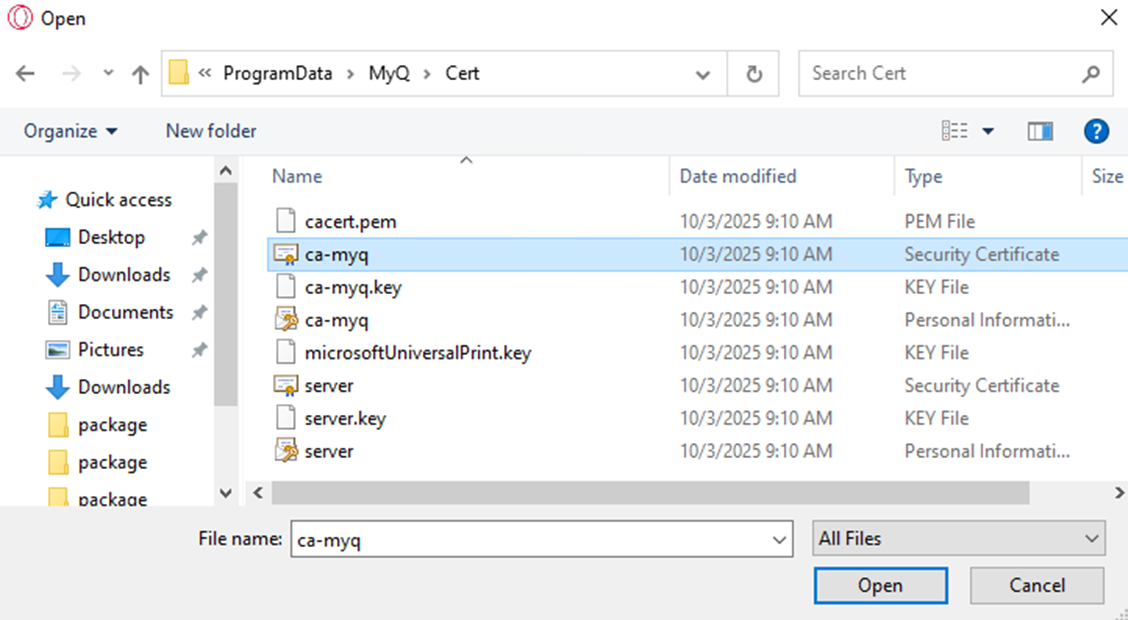Select the cacert.pem file
The image size is (1128, 620).
point(350,222)
